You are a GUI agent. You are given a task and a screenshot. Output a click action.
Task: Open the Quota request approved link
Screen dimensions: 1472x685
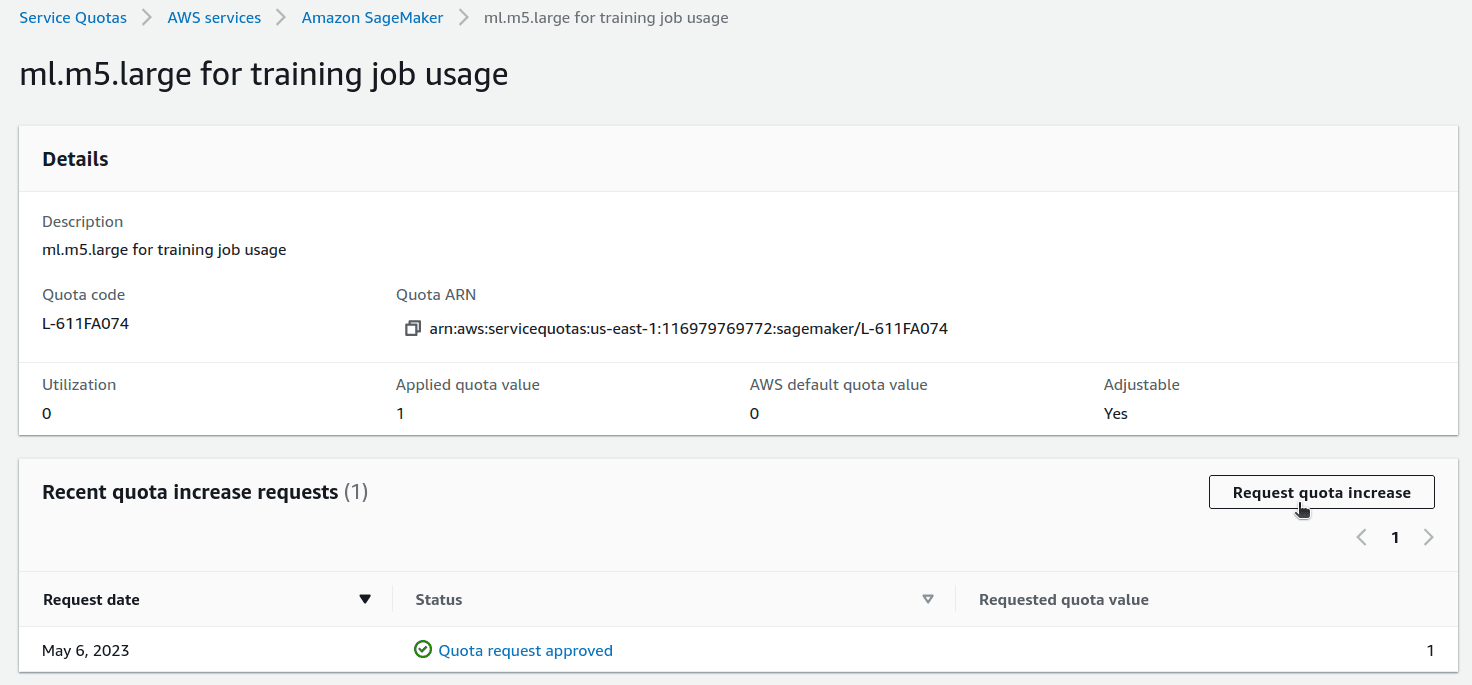(x=525, y=650)
